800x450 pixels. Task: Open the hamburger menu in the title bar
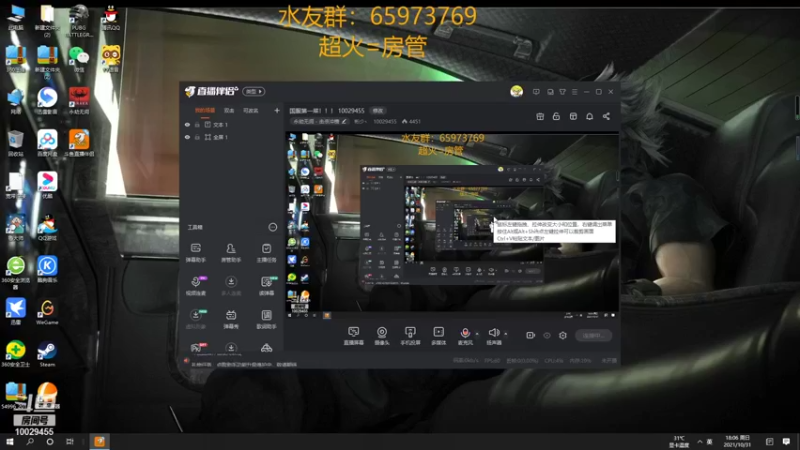(574, 92)
